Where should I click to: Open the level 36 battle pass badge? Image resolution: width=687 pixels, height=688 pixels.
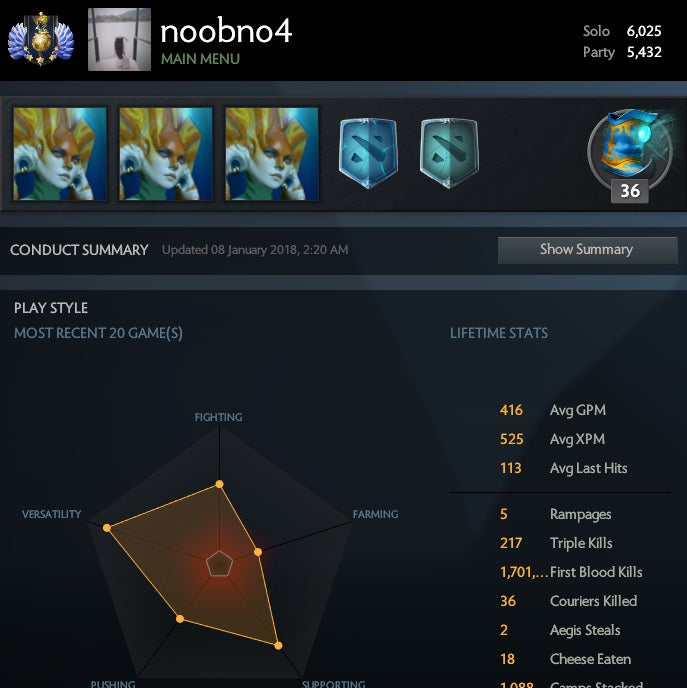(630, 156)
